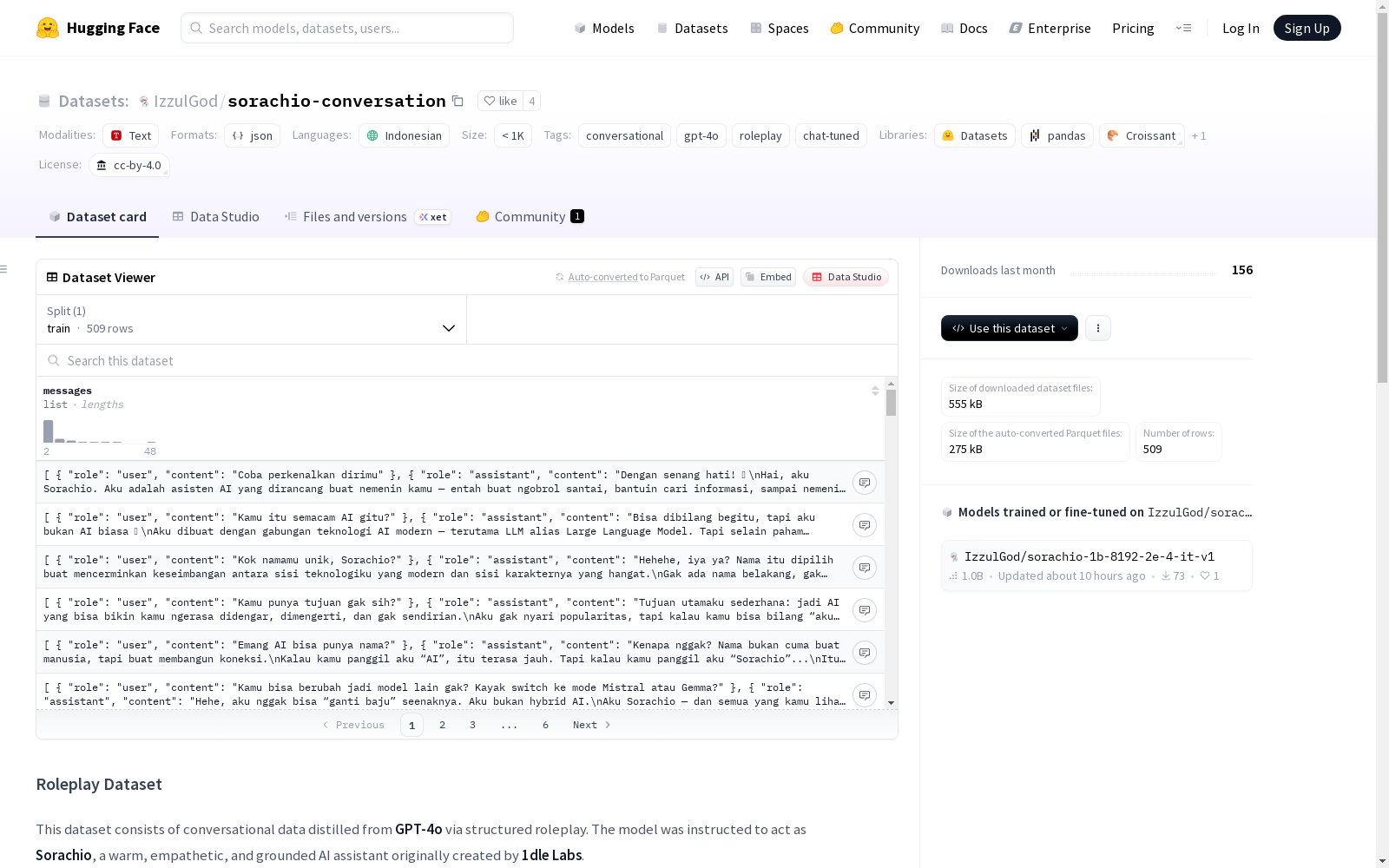Open Community in the top navigation
This screenshot has width=1389, height=868.
(x=875, y=28)
